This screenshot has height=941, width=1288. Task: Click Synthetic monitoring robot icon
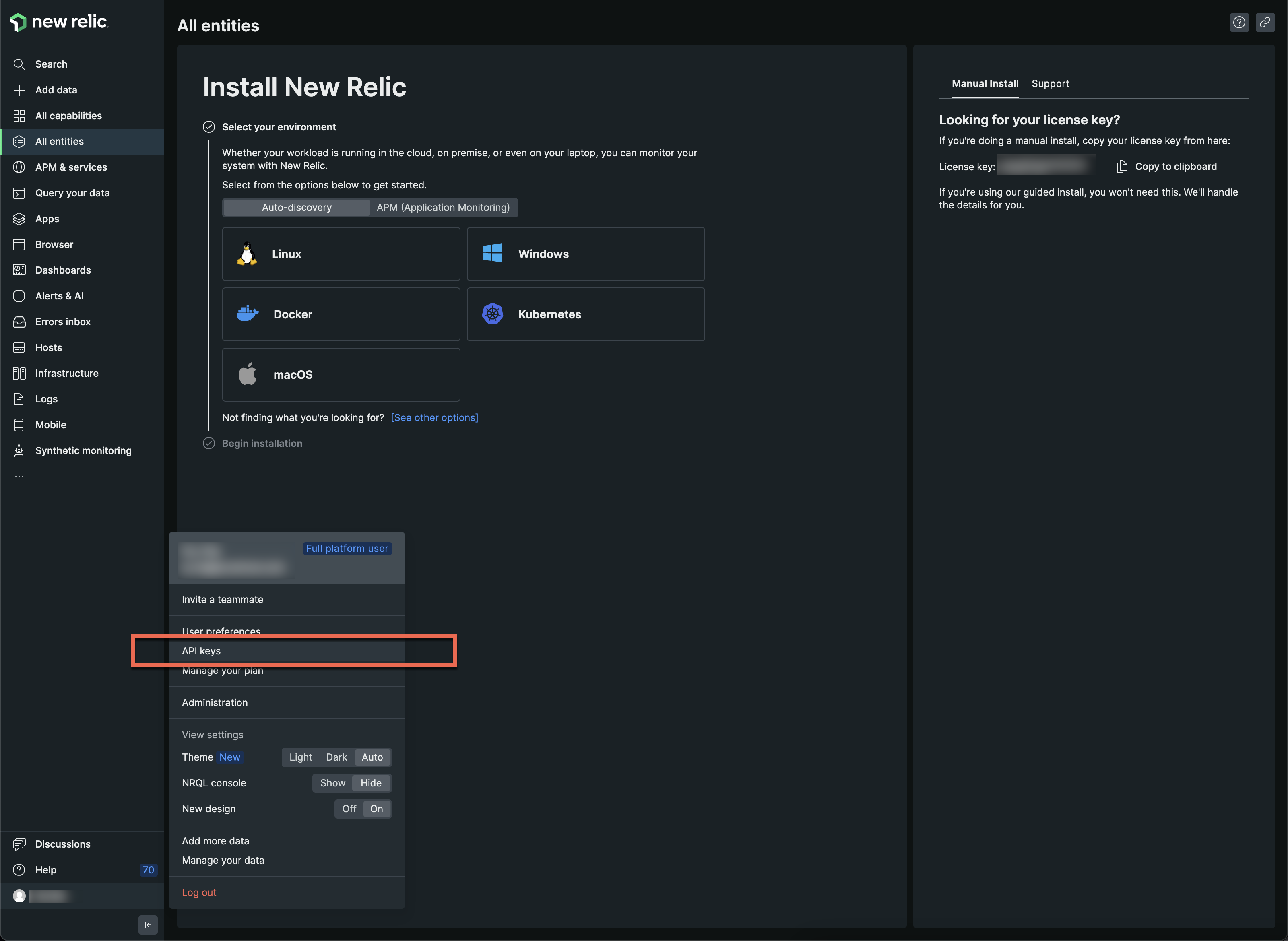(x=19, y=450)
